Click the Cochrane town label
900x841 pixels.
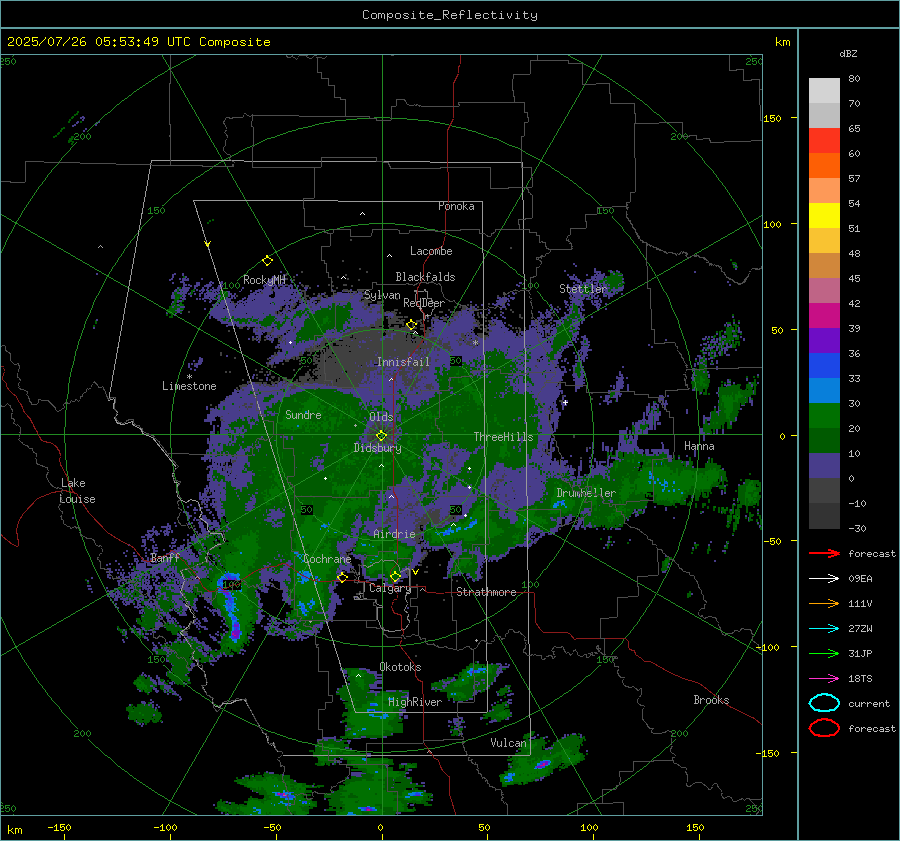point(327,559)
